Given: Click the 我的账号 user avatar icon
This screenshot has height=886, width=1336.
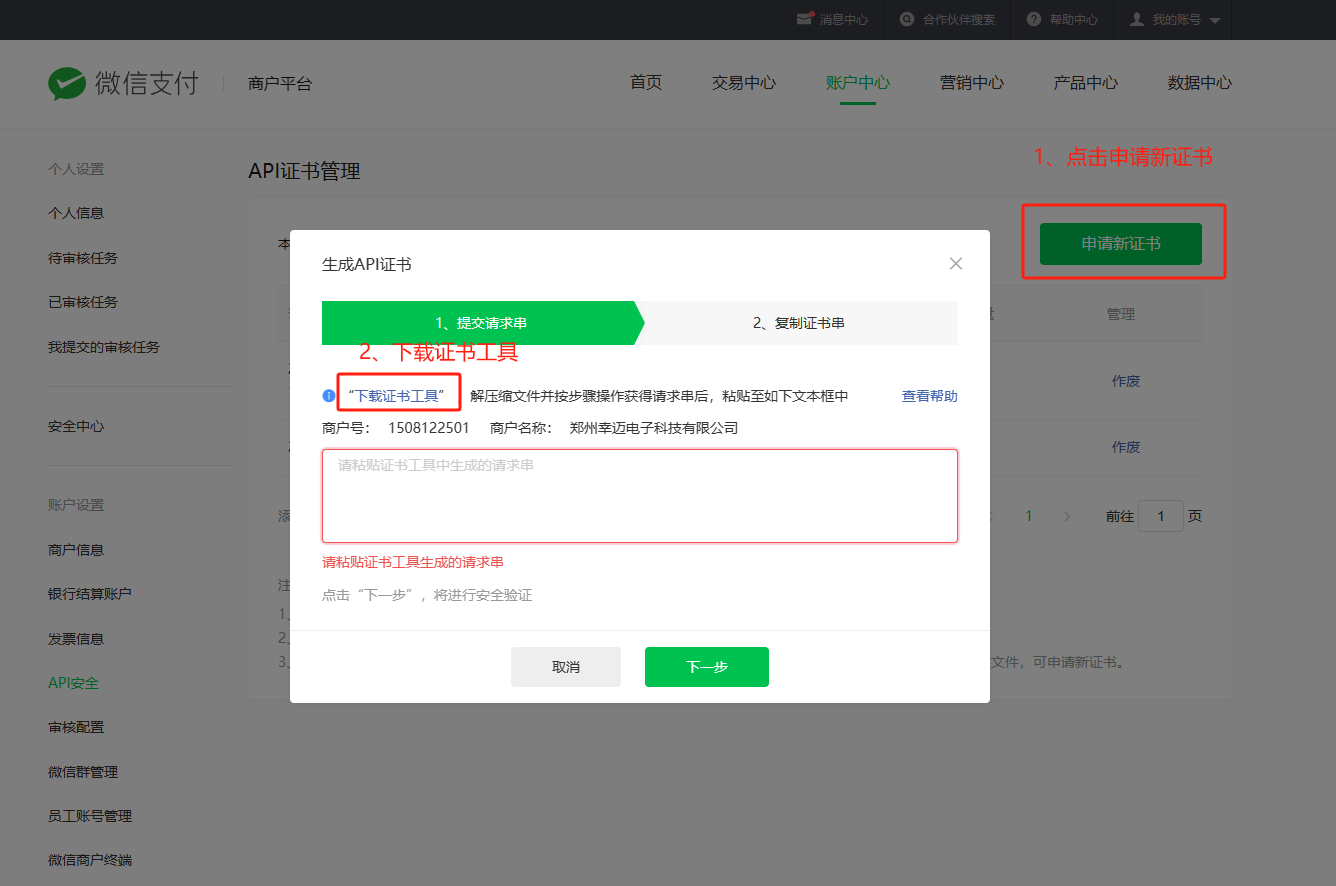Looking at the screenshot, I should [1137, 19].
